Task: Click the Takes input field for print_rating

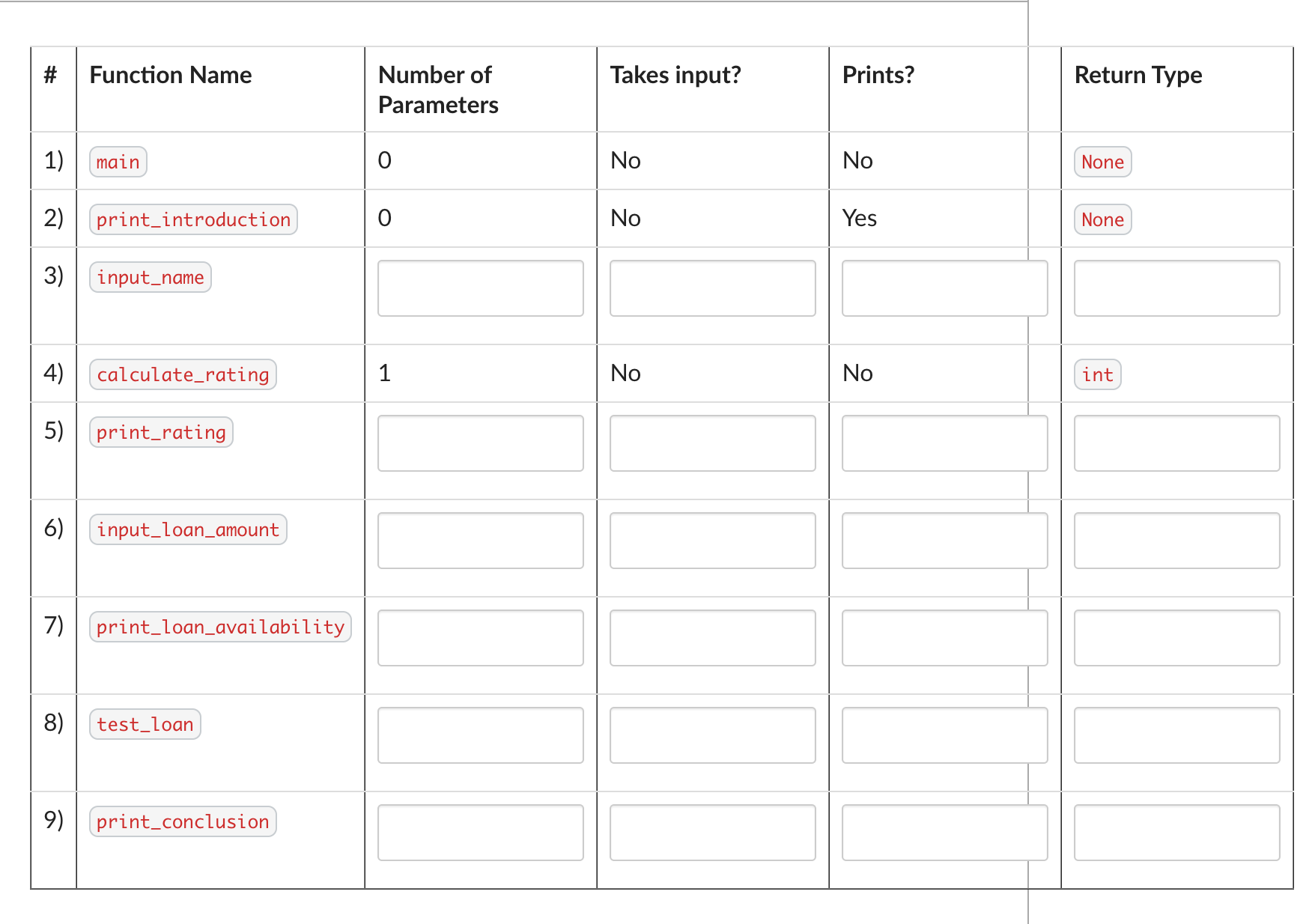Action: pos(711,443)
